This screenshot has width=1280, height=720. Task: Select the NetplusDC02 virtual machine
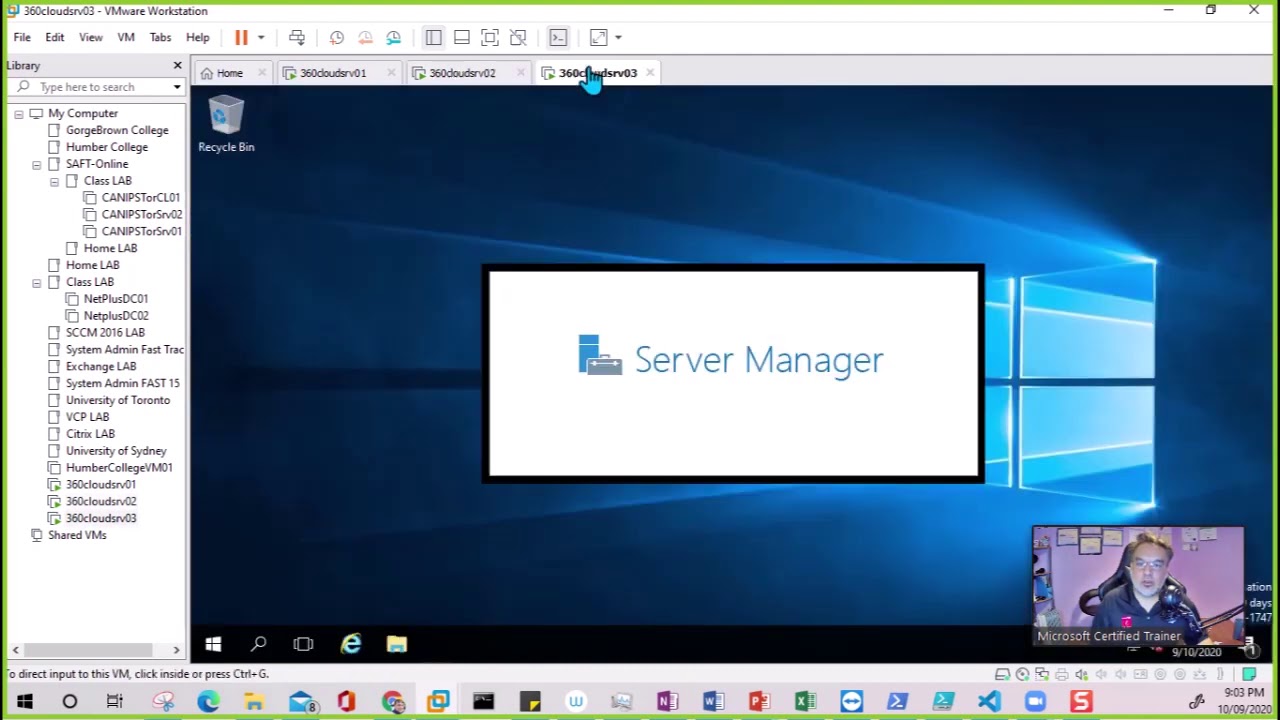coord(116,316)
